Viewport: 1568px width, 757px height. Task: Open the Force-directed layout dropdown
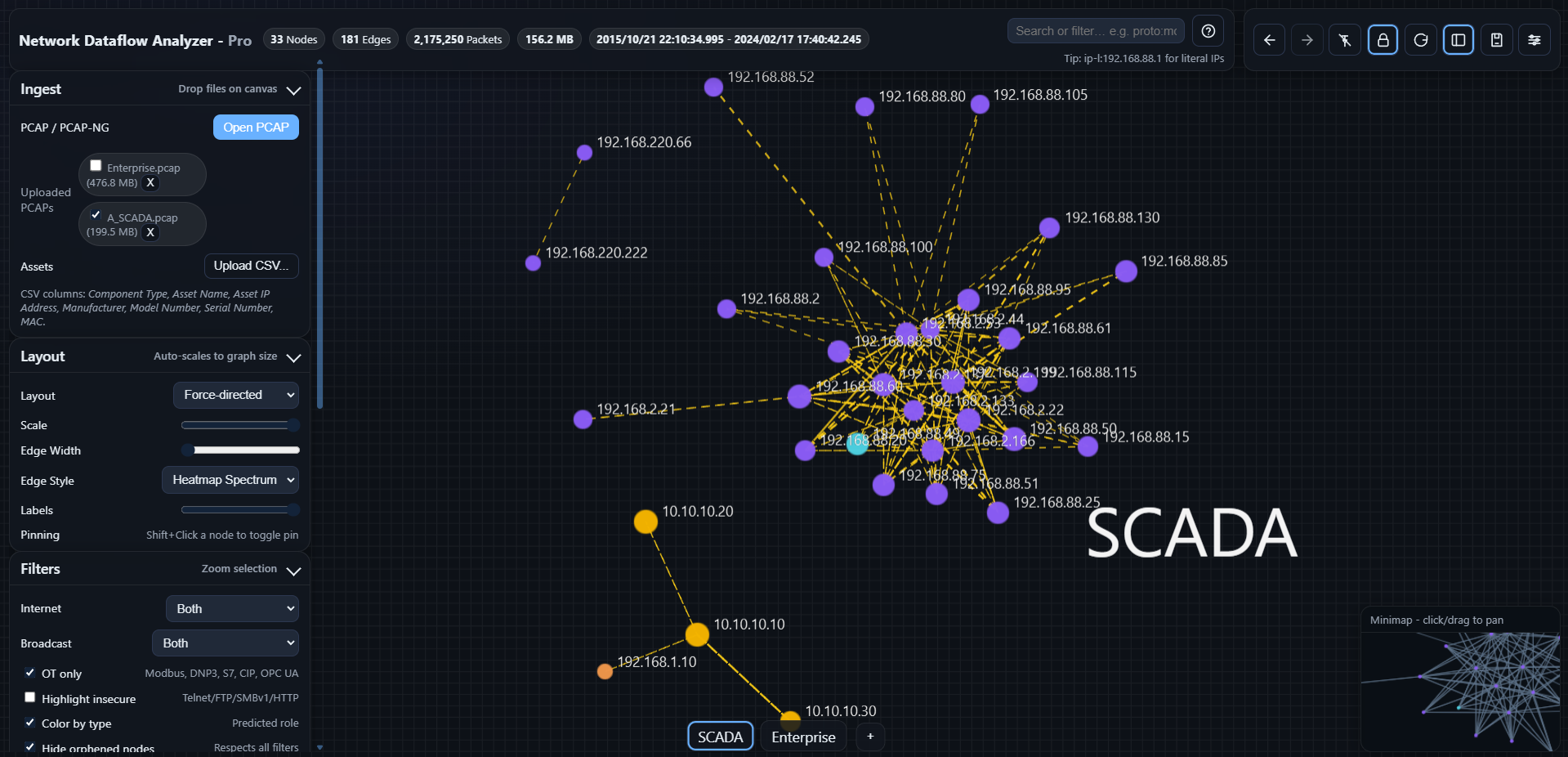tap(235, 395)
